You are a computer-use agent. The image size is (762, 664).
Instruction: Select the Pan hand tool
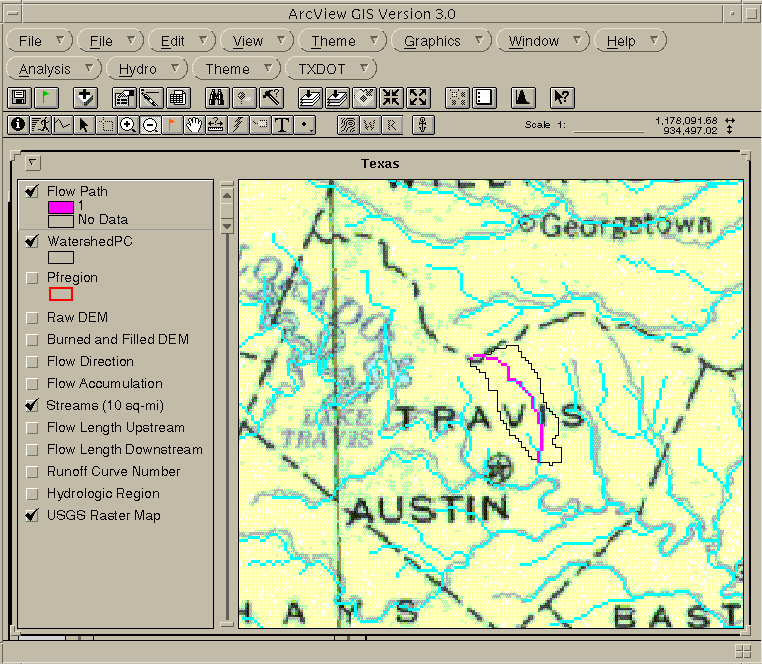tap(194, 125)
